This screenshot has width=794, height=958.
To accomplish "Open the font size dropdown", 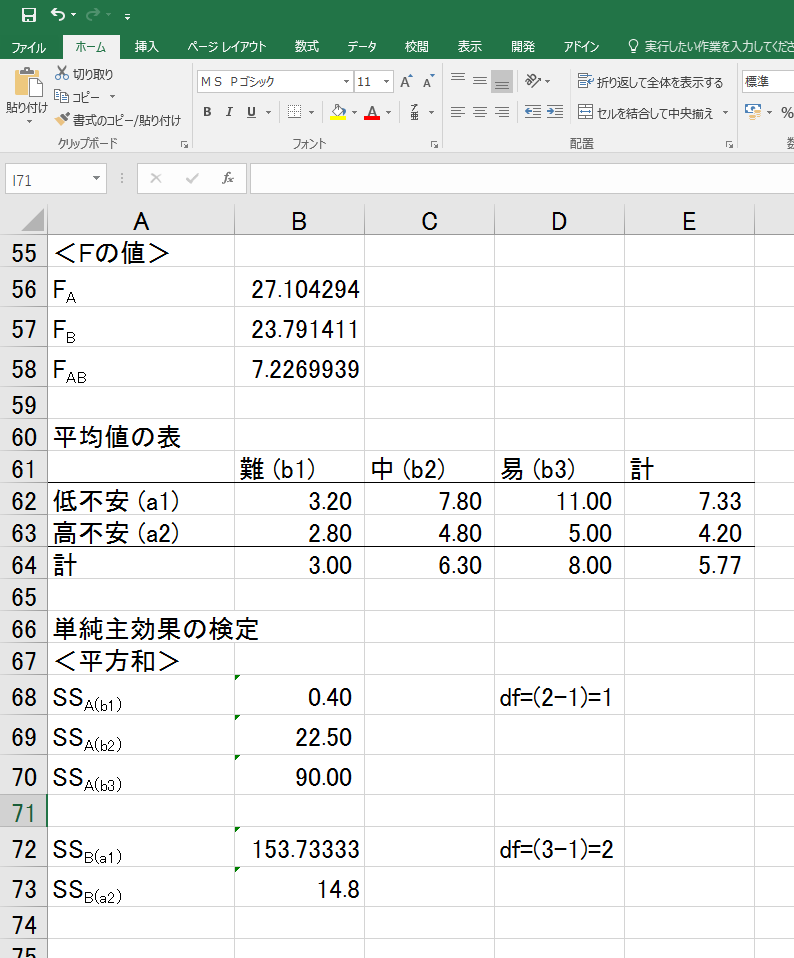I will click(x=387, y=81).
